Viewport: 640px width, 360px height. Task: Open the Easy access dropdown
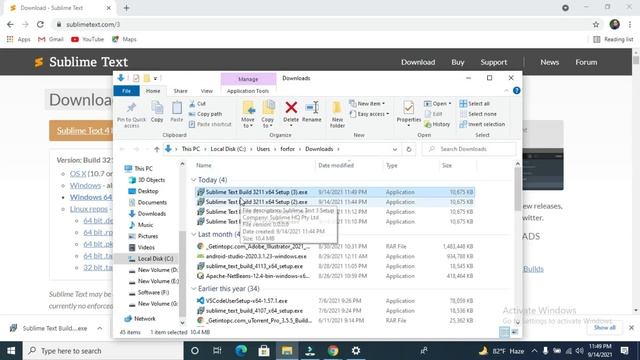[x=370, y=114]
